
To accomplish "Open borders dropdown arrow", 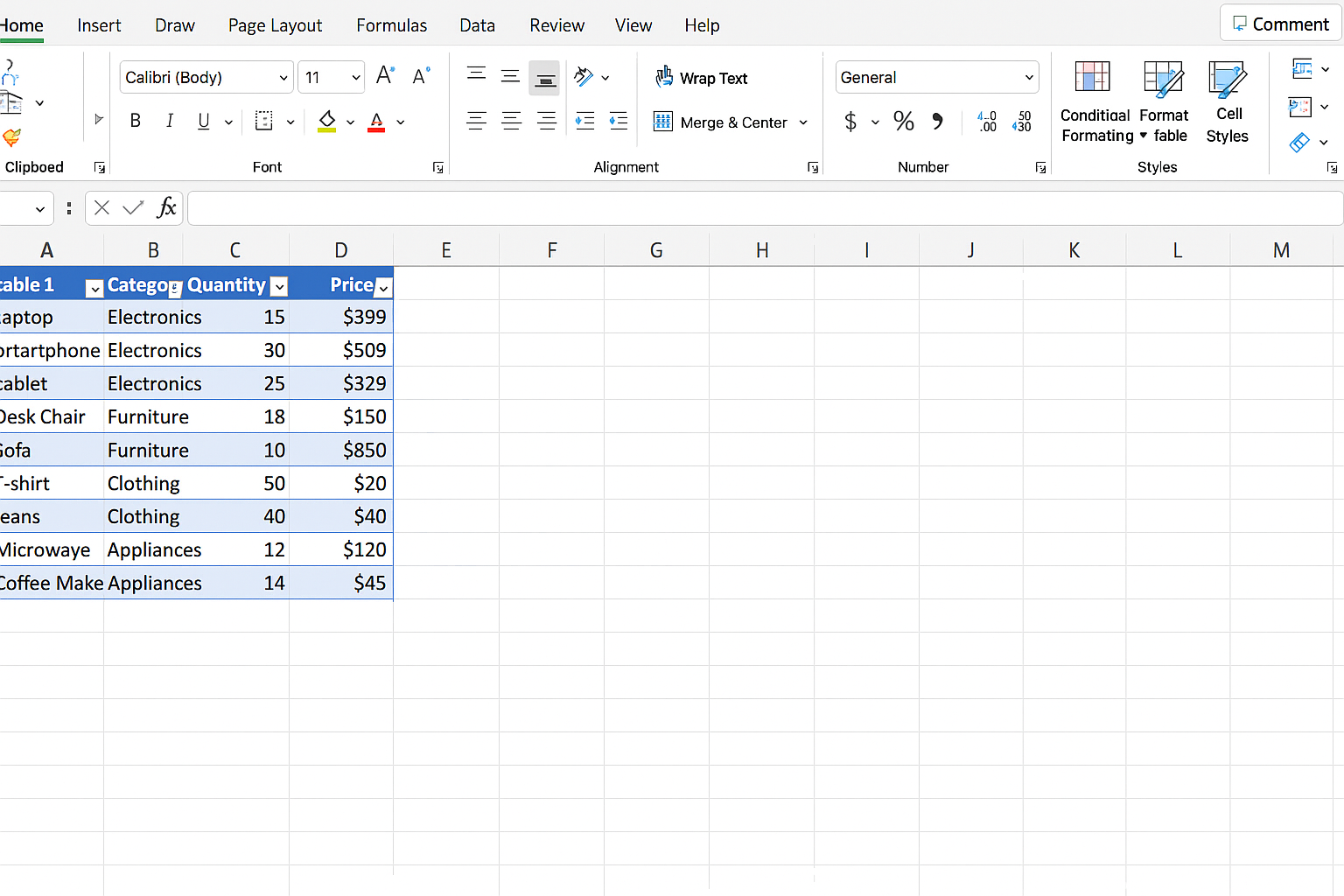I will coord(290,122).
